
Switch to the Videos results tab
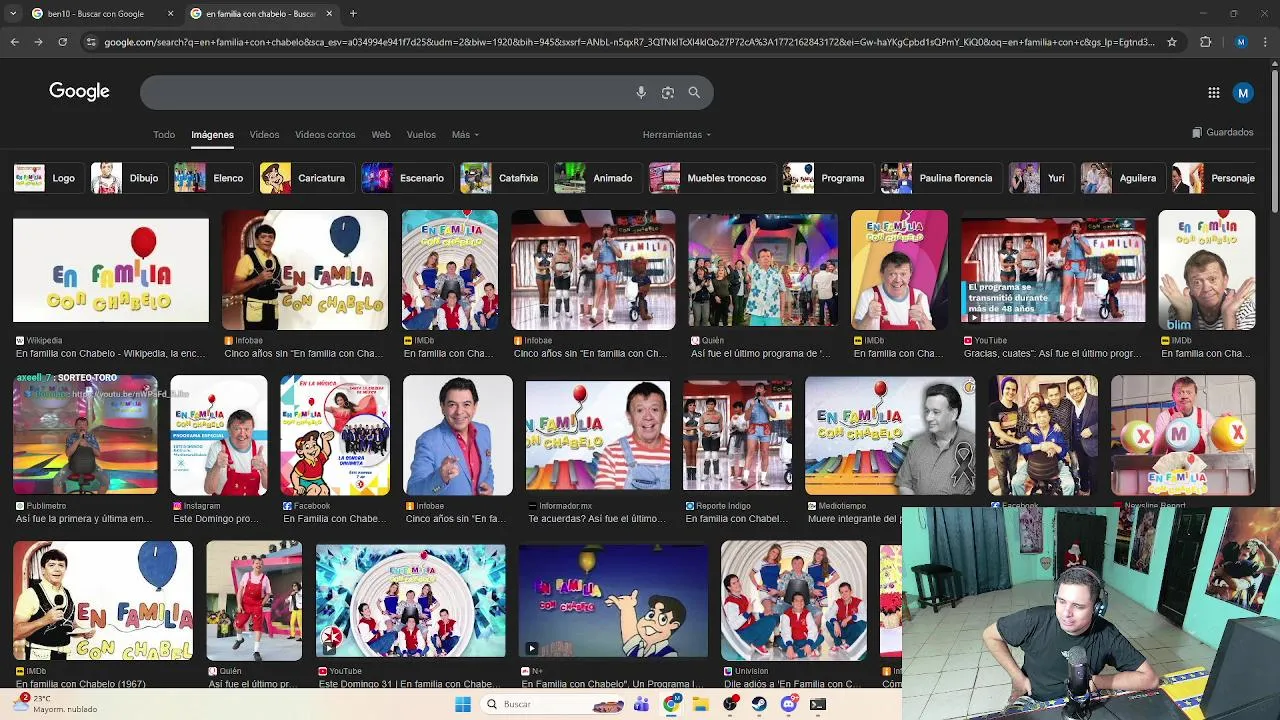tap(264, 134)
